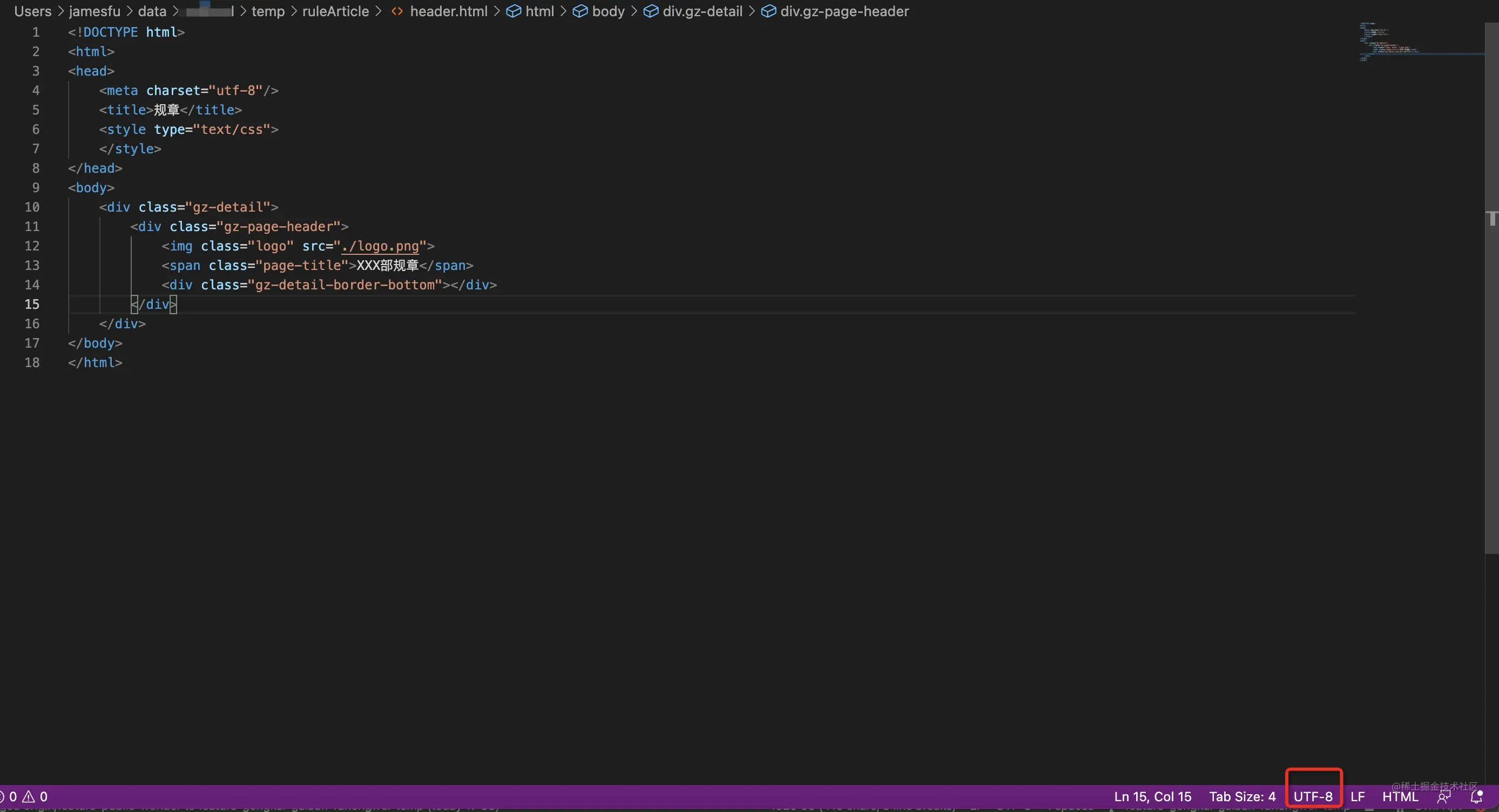Click the div.gz-page-header cube icon in breadcrumb

[x=768, y=11]
